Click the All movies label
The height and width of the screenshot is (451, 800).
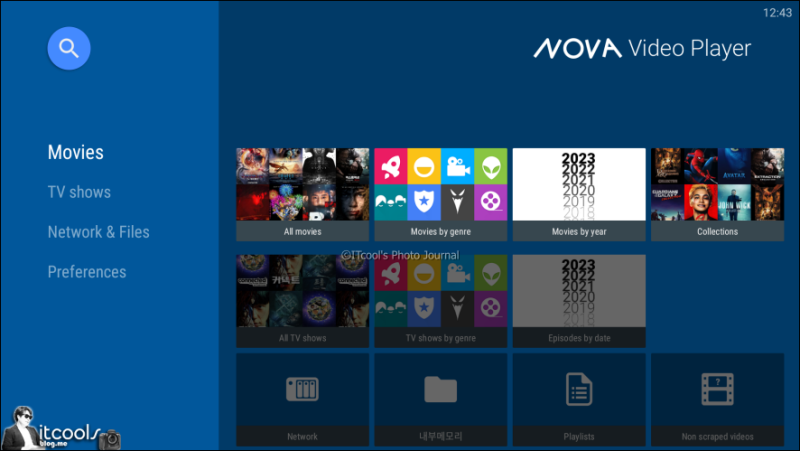point(303,232)
